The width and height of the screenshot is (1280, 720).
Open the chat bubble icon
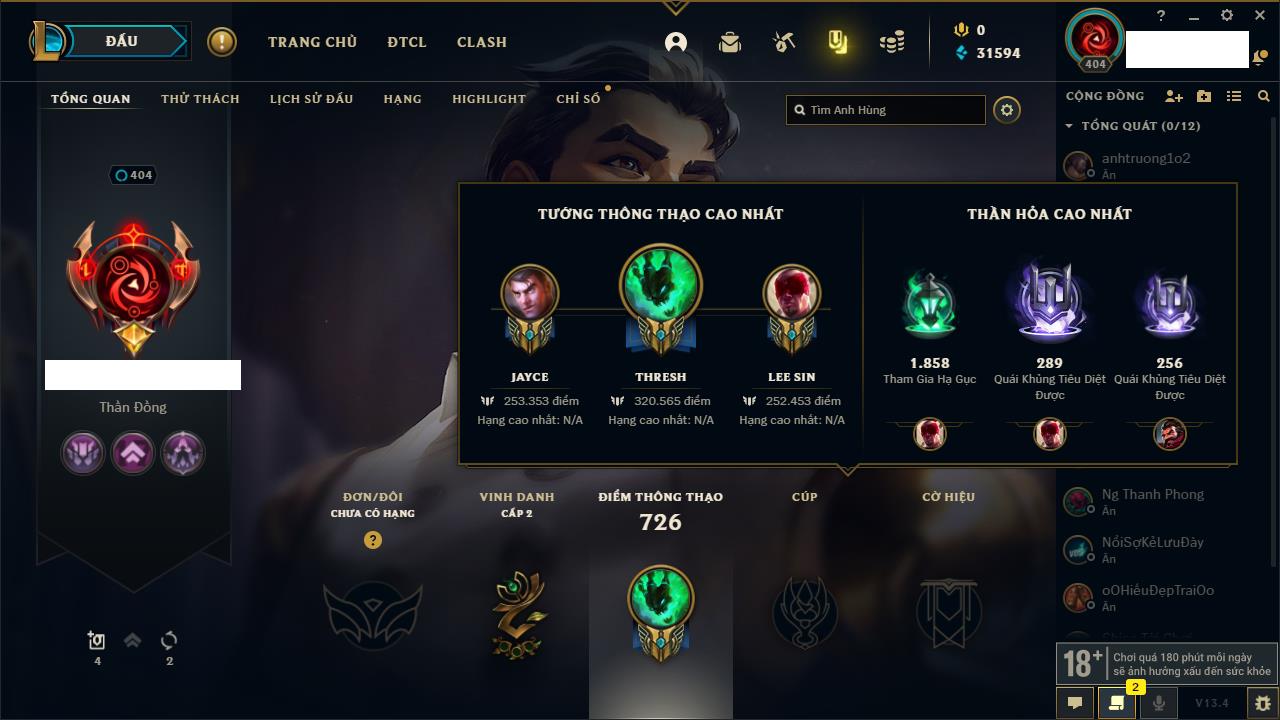1075,703
